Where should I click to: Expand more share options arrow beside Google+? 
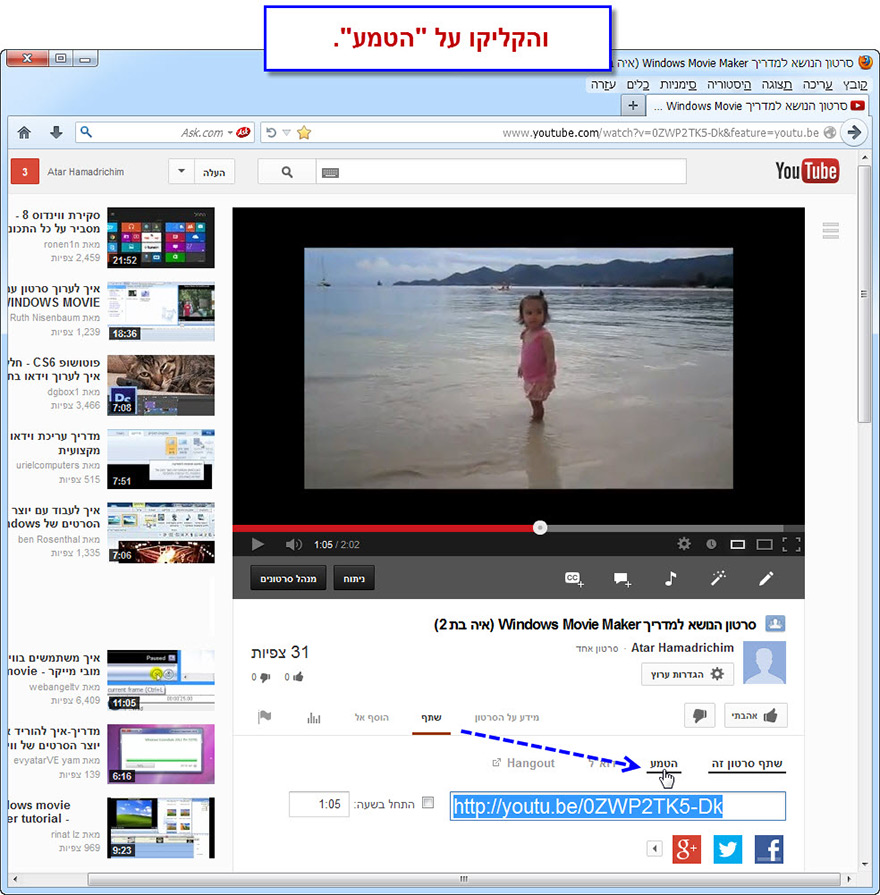point(655,849)
